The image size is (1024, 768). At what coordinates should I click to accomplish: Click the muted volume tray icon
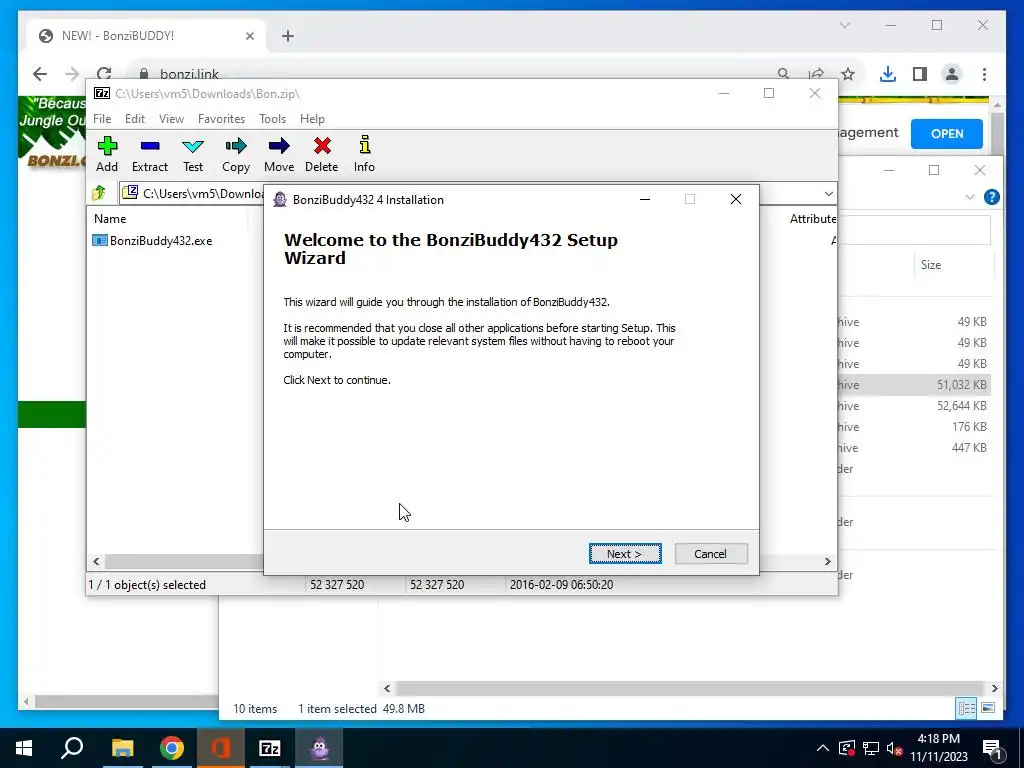[x=894, y=748]
